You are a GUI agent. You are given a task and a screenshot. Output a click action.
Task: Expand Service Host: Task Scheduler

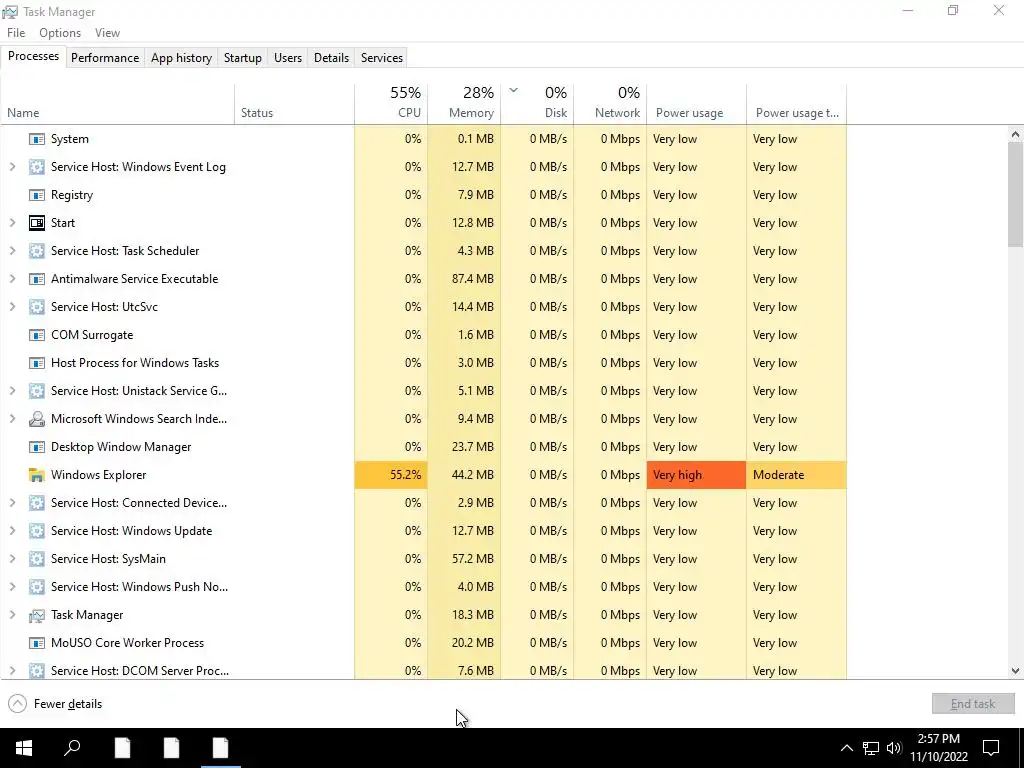point(12,251)
